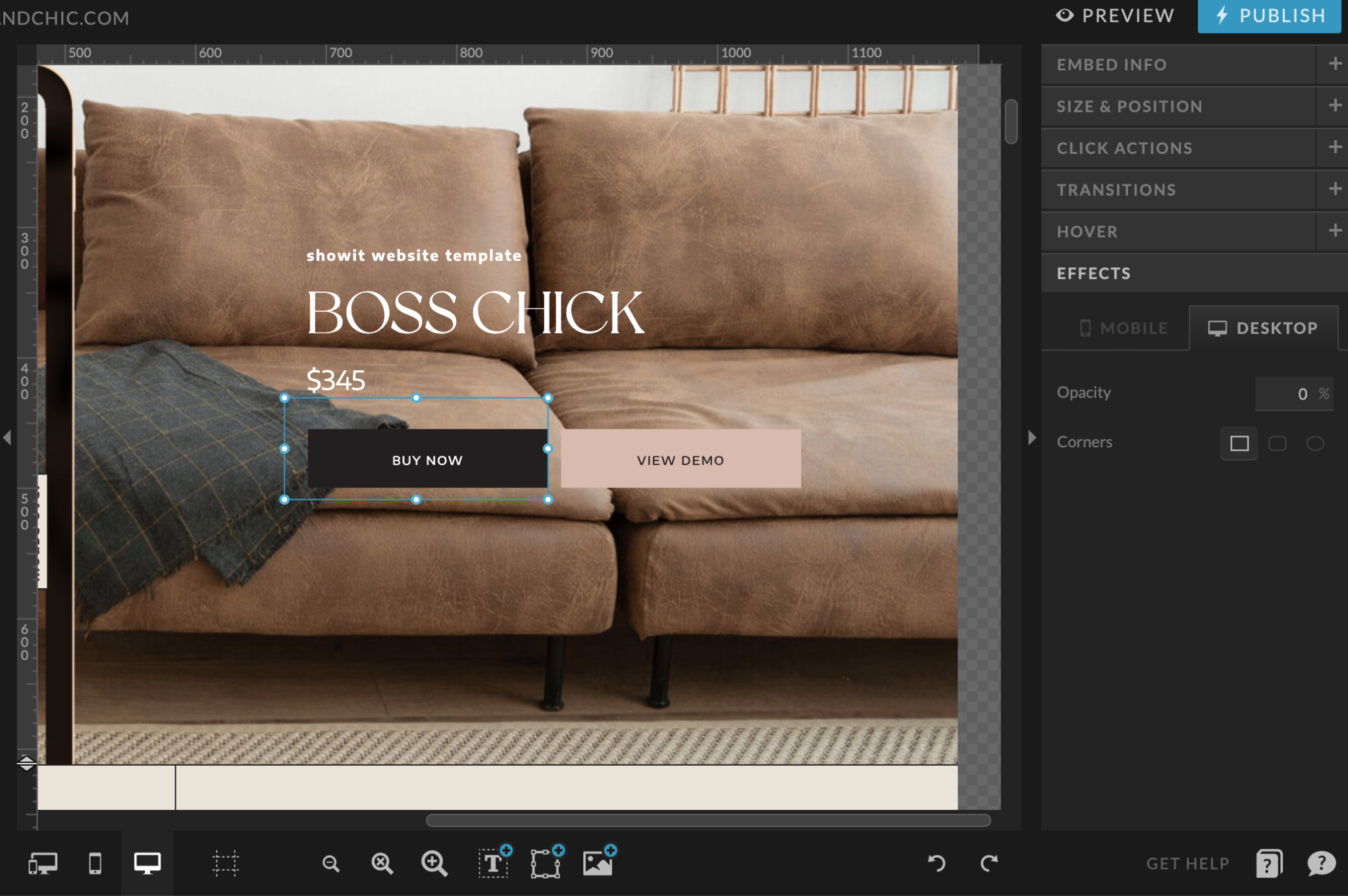
Task: Undo the last change
Action: tap(935, 862)
